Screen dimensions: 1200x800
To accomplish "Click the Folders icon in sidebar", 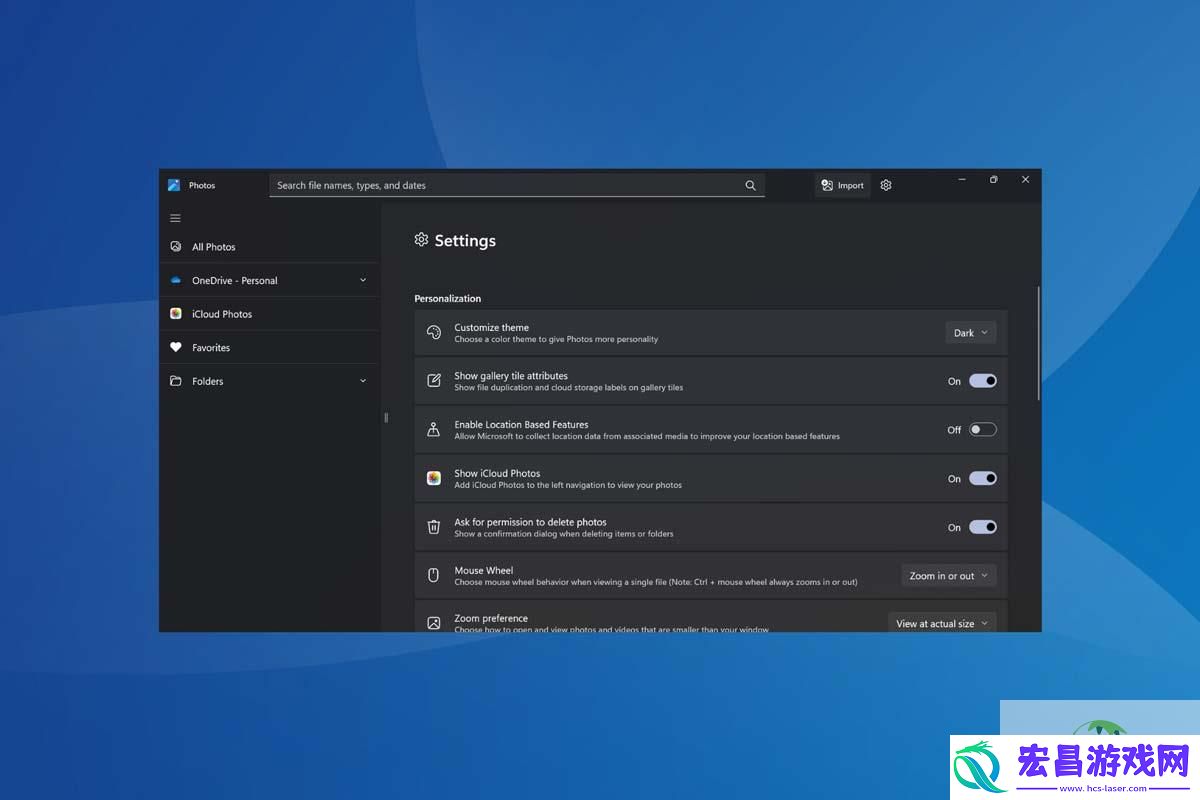I will coord(176,381).
